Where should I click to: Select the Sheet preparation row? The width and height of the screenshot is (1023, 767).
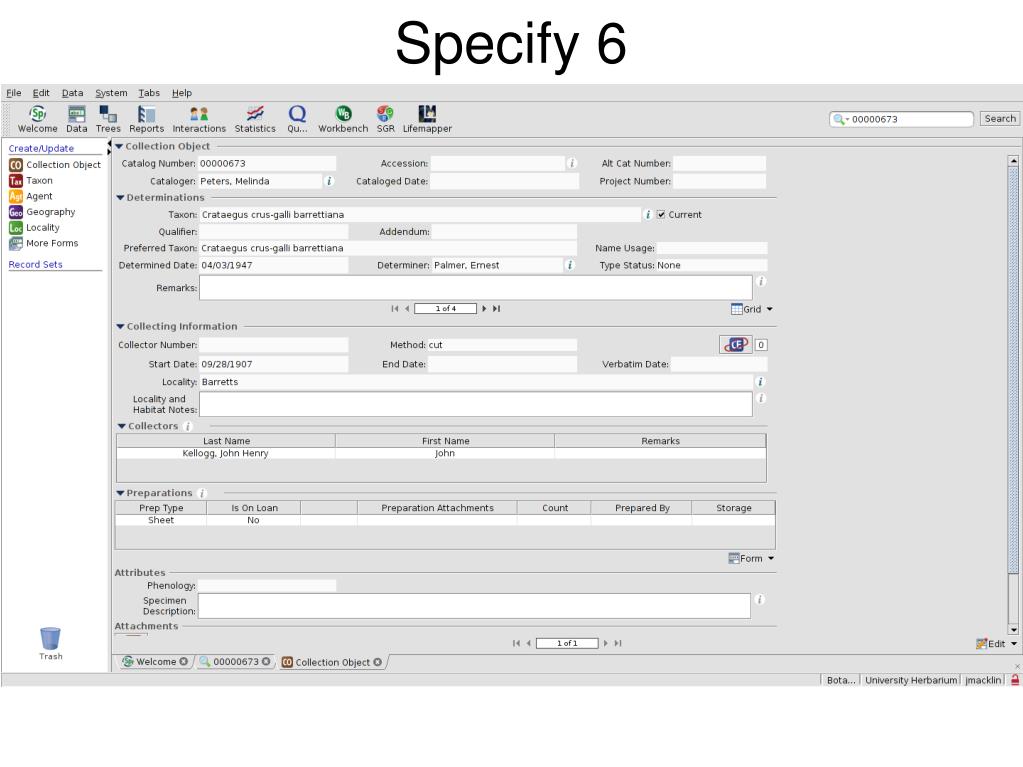[x=445, y=520]
